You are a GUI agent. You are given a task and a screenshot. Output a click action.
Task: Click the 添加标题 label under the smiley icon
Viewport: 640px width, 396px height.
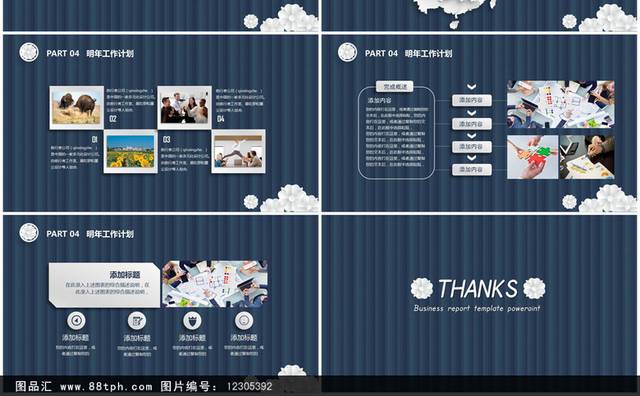click(x=244, y=338)
